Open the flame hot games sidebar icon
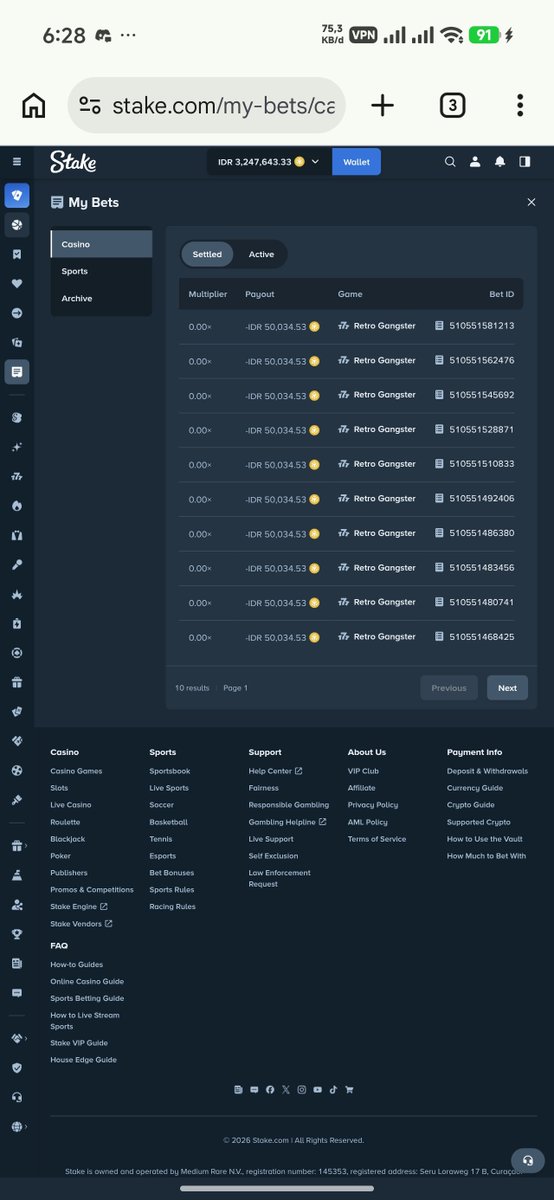Image resolution: width=554 pixels, height=1200 pixels. [x=17, y=506]
